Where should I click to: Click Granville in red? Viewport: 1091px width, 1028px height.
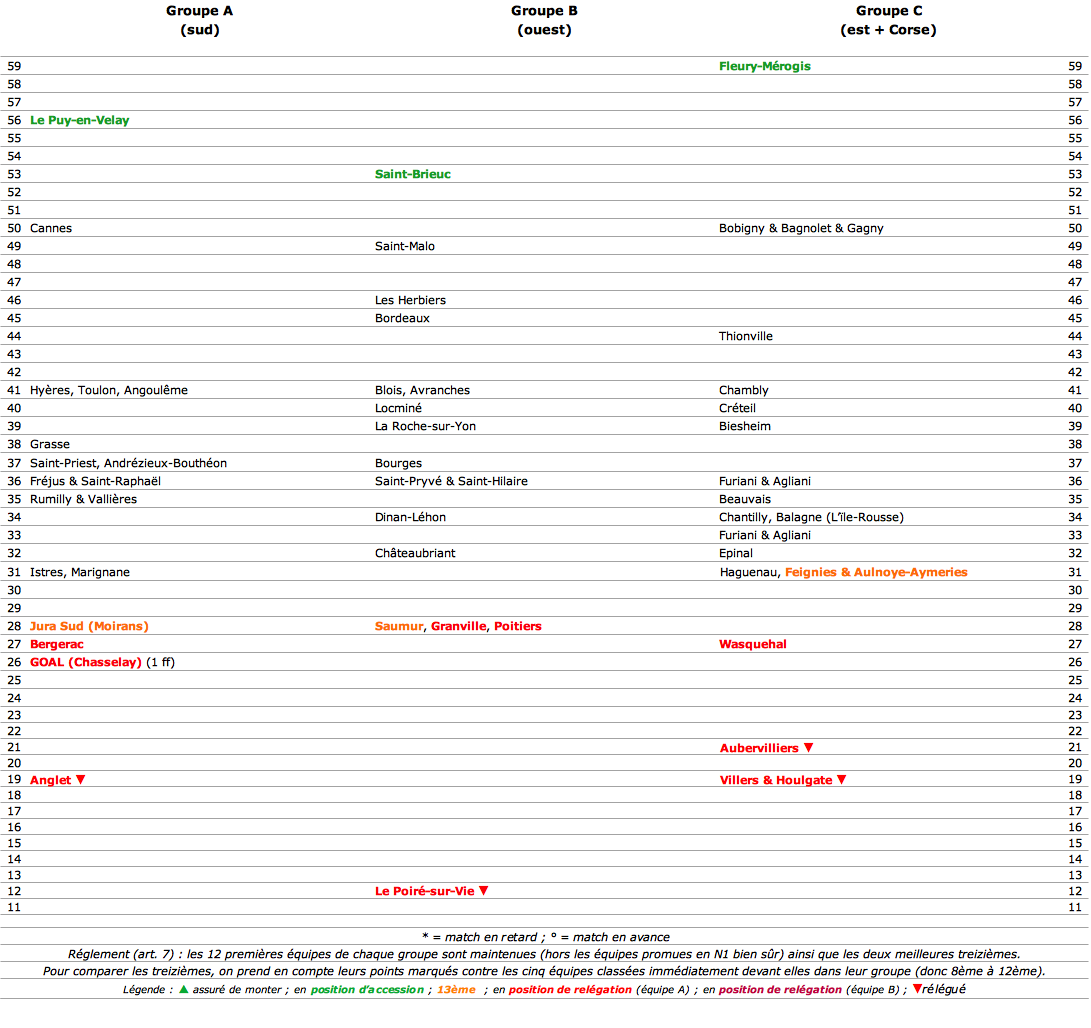tap(459, 626)
